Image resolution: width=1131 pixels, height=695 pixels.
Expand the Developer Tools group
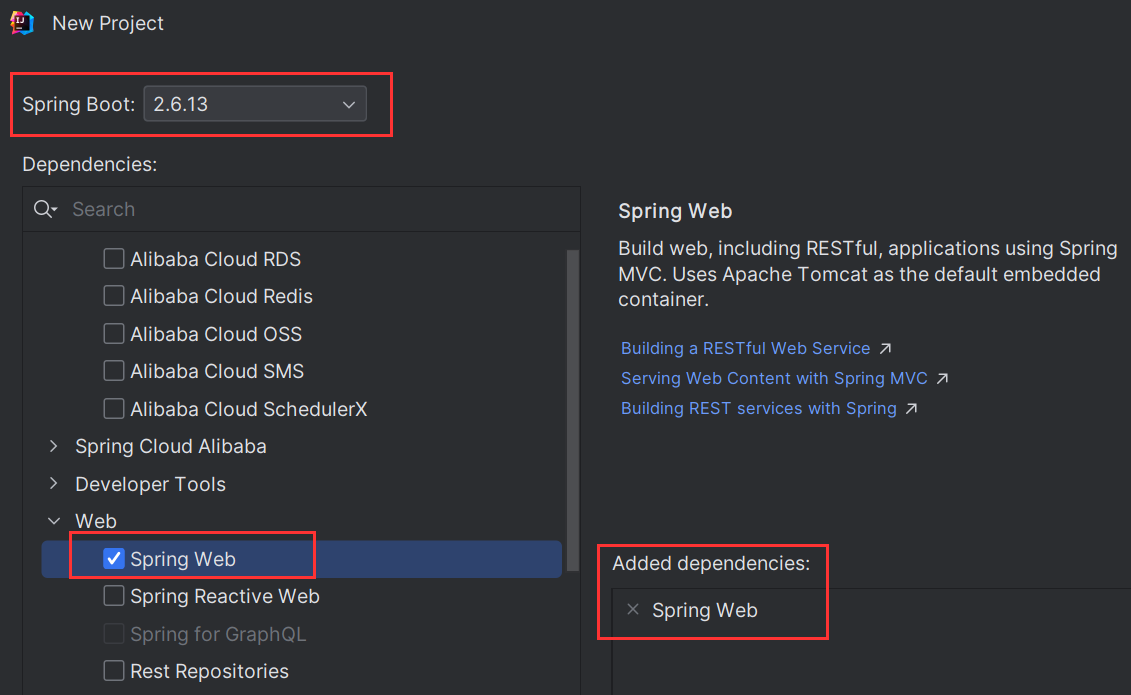pos(54,484)
